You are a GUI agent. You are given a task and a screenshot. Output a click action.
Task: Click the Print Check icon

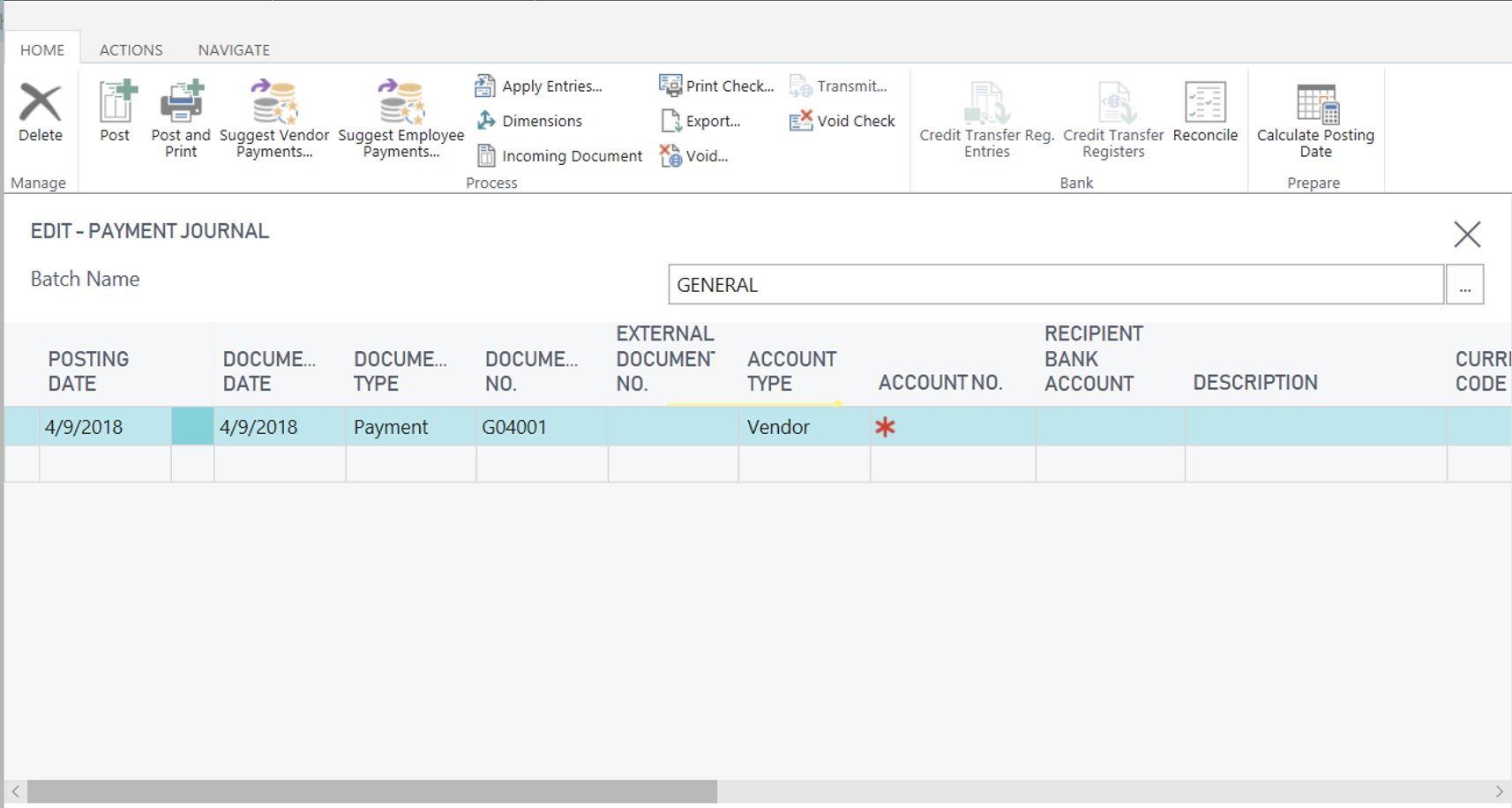click(716, 85)
